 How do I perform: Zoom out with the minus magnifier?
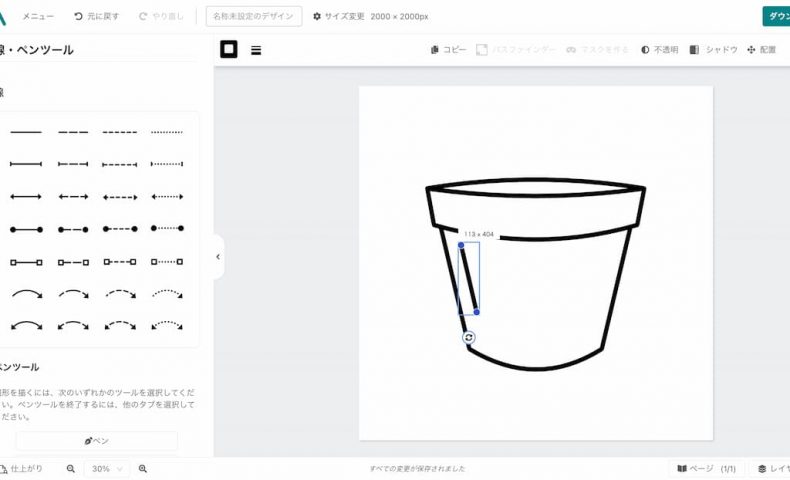click(x=71, y=468)
